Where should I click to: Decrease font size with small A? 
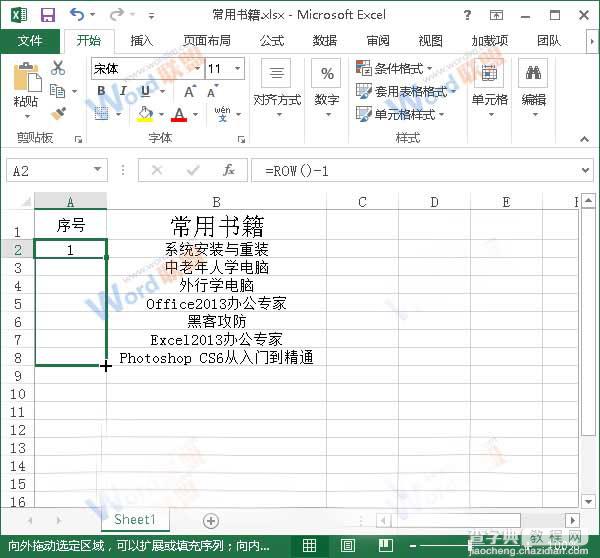[212, 92]
